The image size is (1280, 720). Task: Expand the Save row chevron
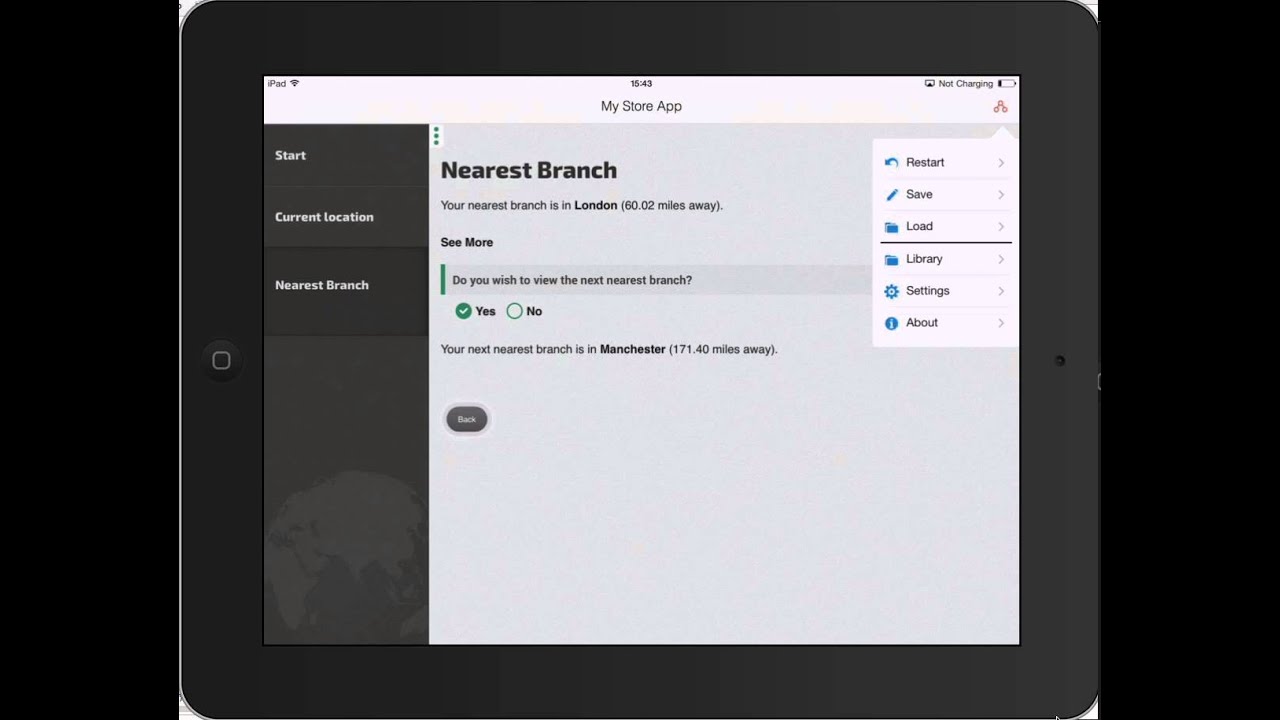tap(1001, 195)
